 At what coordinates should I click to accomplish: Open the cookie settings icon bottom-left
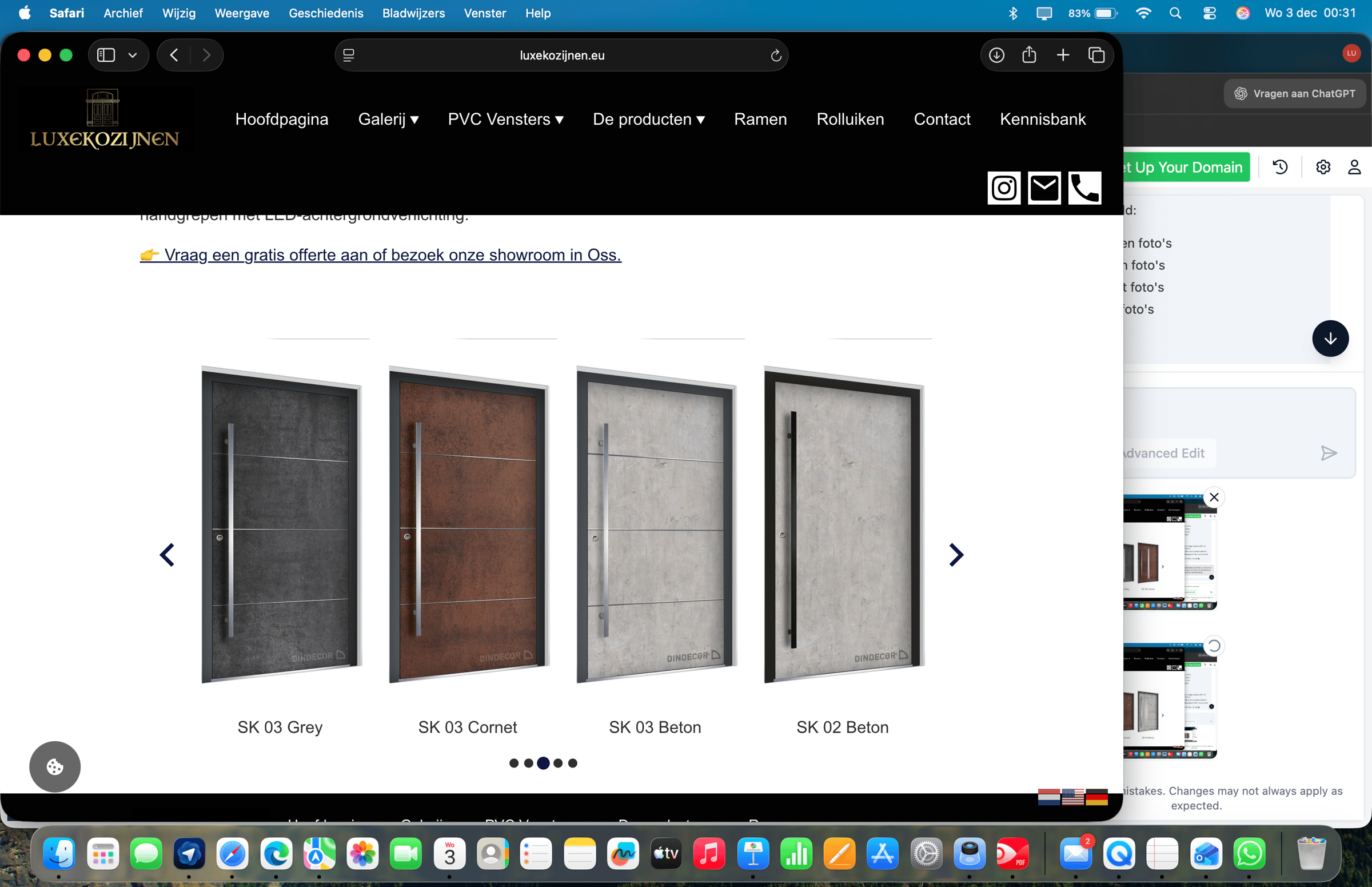point(54,767)
